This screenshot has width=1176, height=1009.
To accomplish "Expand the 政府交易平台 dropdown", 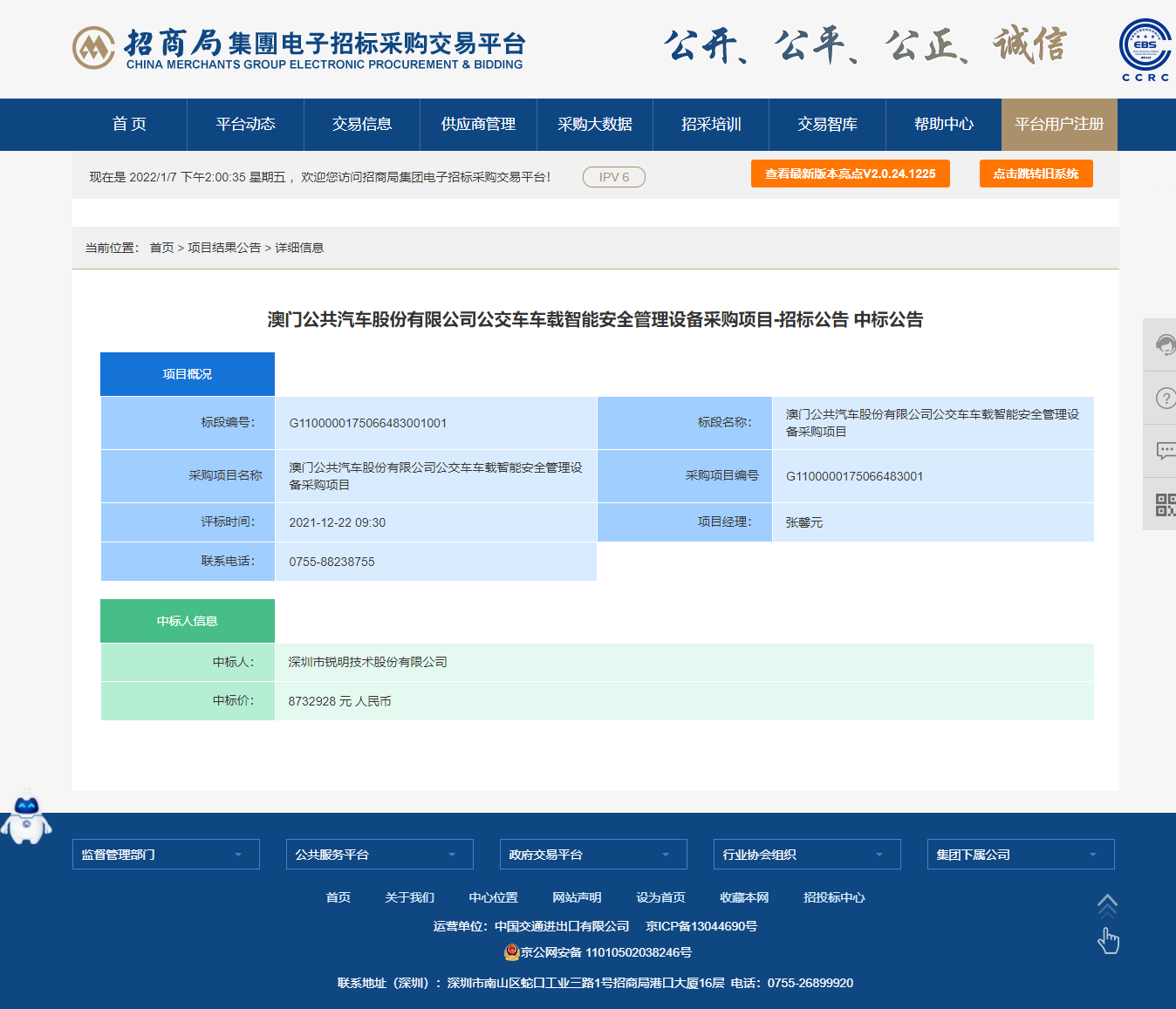I will click(x=593, y=855).
